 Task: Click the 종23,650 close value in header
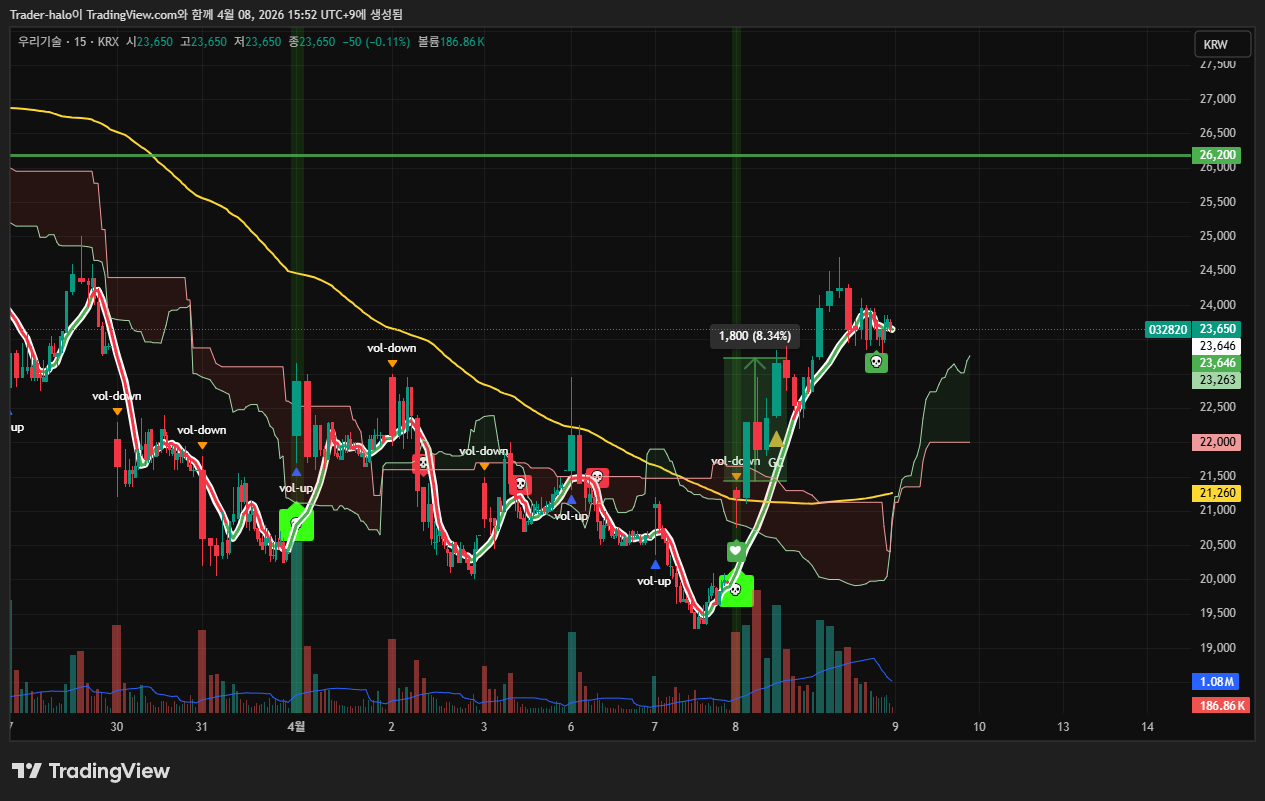coord(312,42)
